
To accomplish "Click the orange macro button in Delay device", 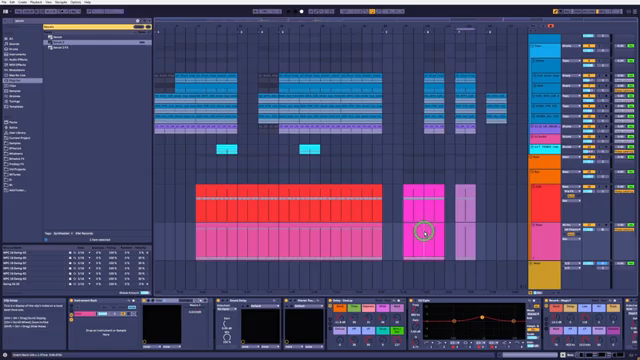I will coord(340,307).
